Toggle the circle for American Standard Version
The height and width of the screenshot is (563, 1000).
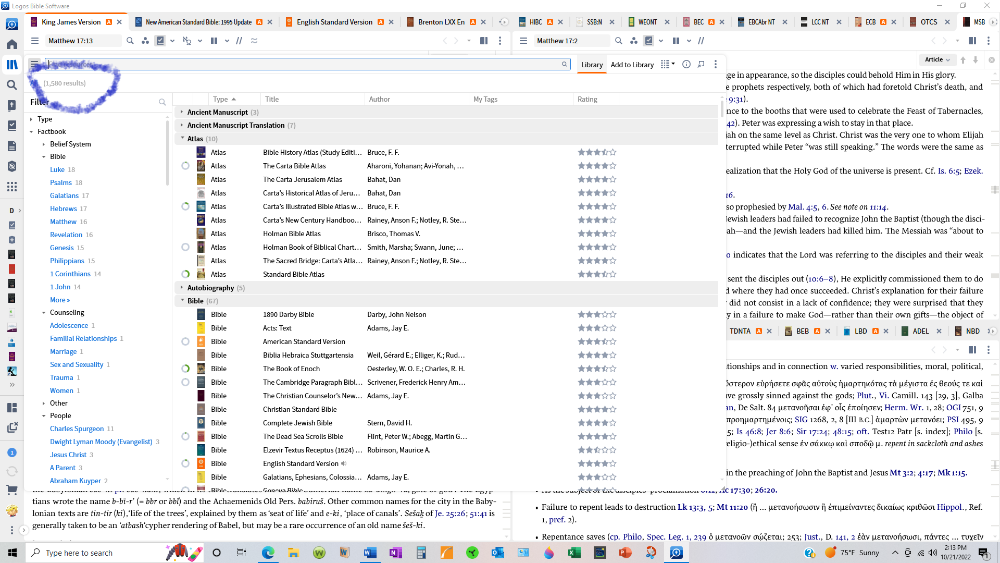pos(185,342)
